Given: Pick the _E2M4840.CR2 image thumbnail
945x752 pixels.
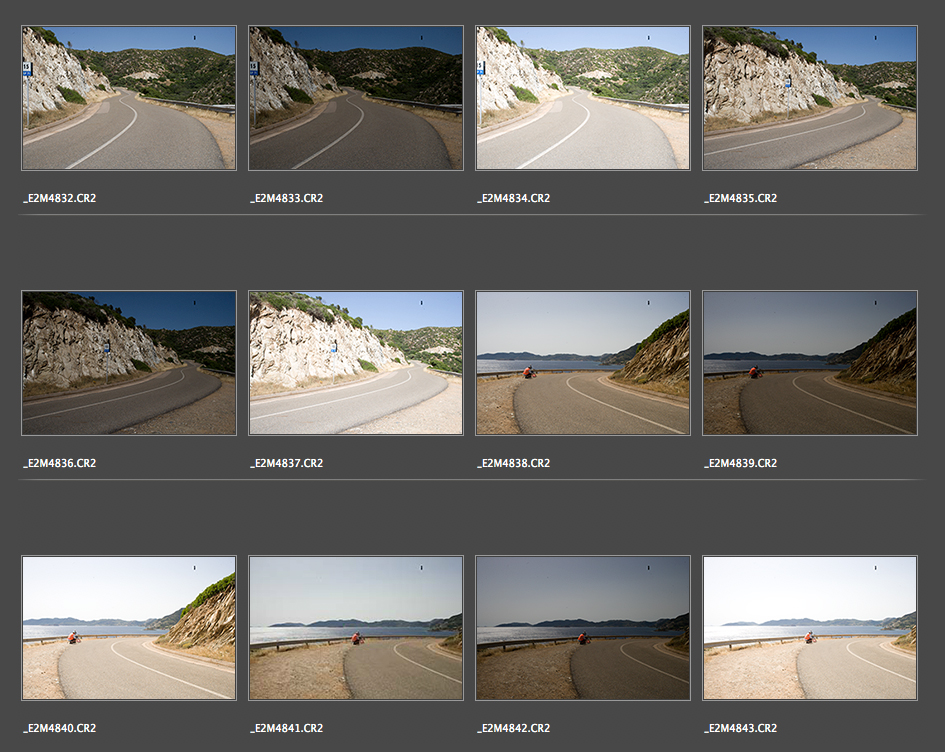Looking at the screenshot, I should click(129, 628).
